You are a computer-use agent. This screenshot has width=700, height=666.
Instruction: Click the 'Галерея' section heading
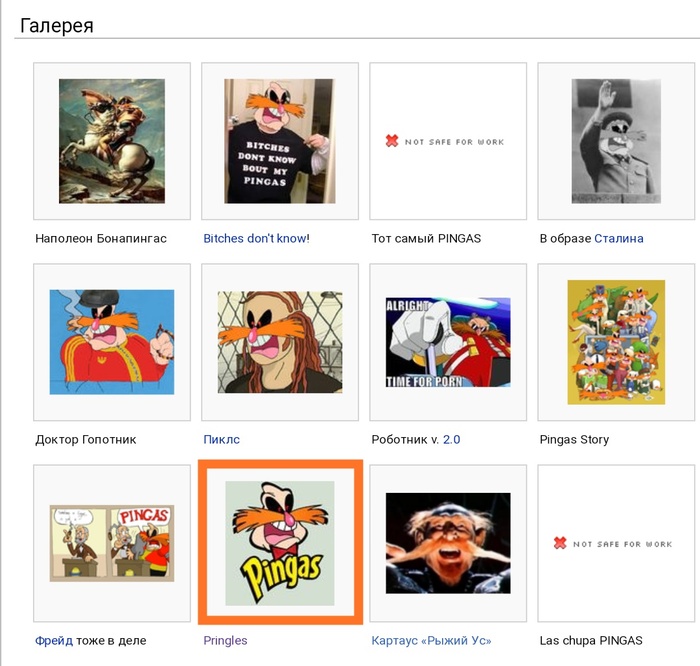tap(57, 26)
